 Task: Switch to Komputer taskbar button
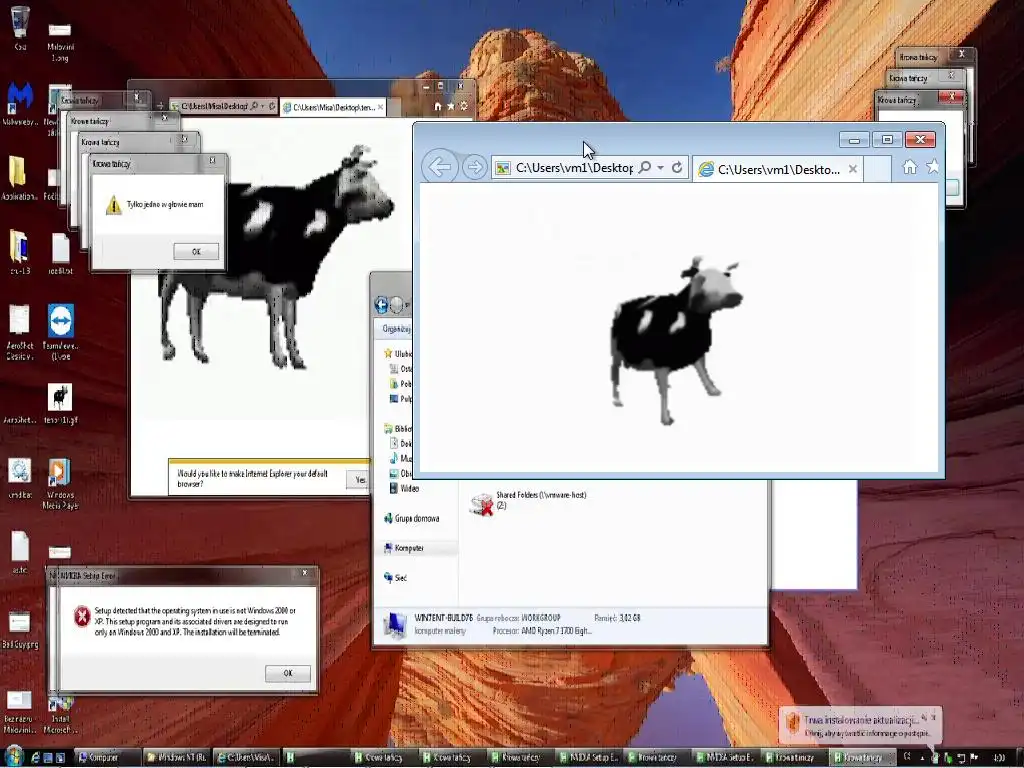106,758
